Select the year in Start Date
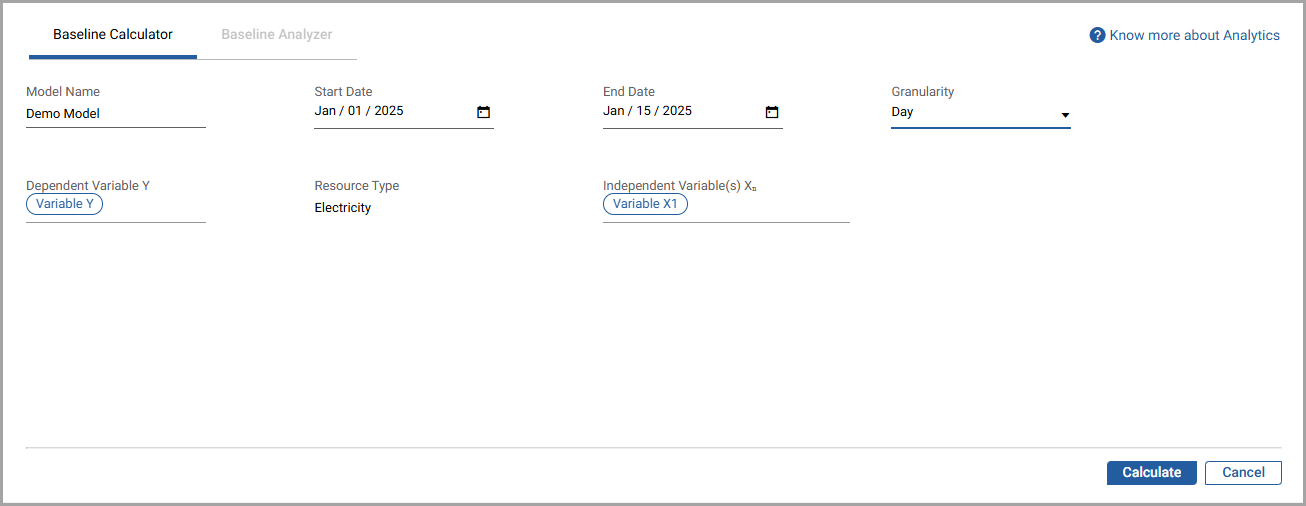Viewport: 1306px width, 506px height. tap(389, 111)
